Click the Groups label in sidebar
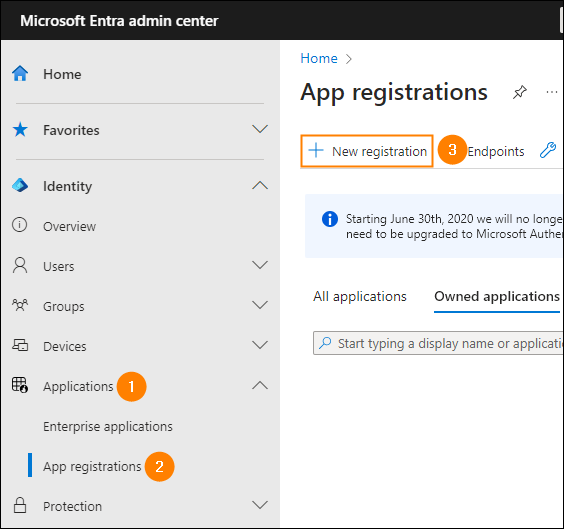 click(64, 307)
